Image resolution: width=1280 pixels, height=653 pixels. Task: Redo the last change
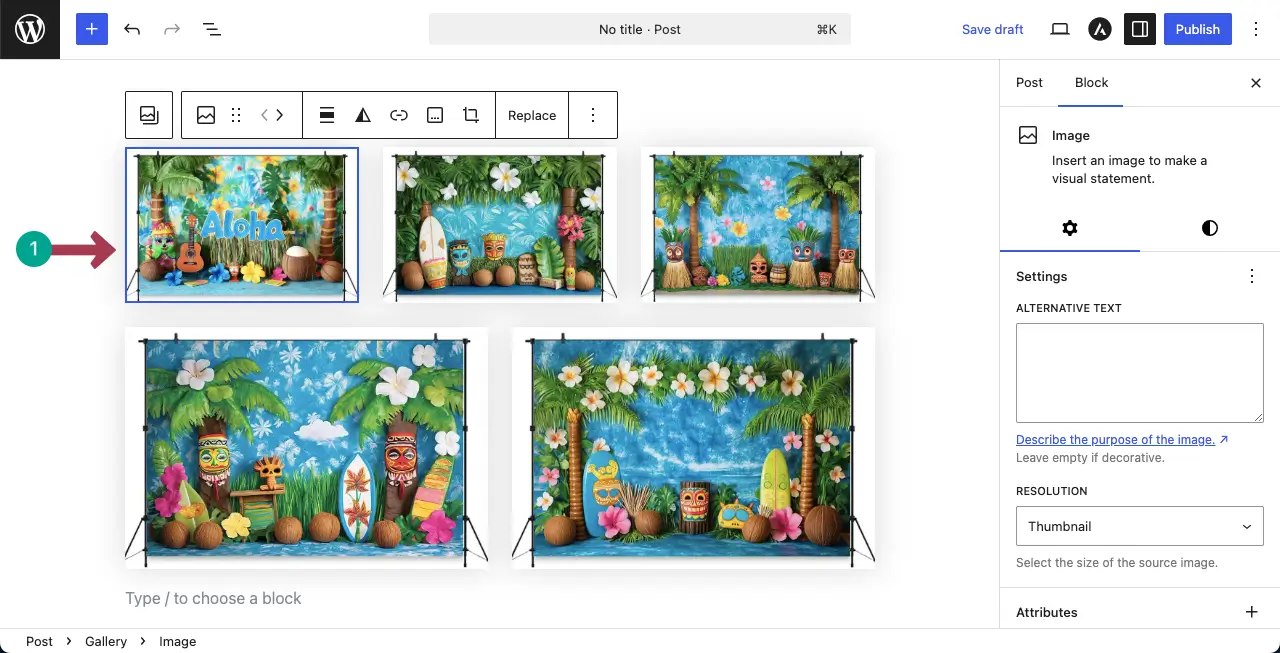tap(171, 29)
